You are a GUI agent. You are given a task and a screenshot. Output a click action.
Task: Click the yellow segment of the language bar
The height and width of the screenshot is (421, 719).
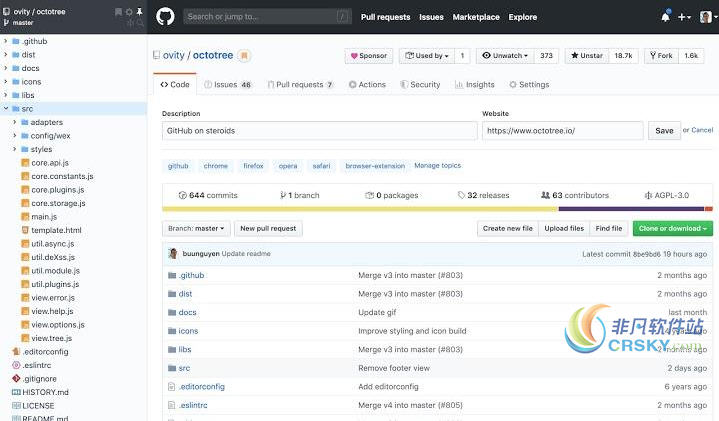[x=360, y=209]
